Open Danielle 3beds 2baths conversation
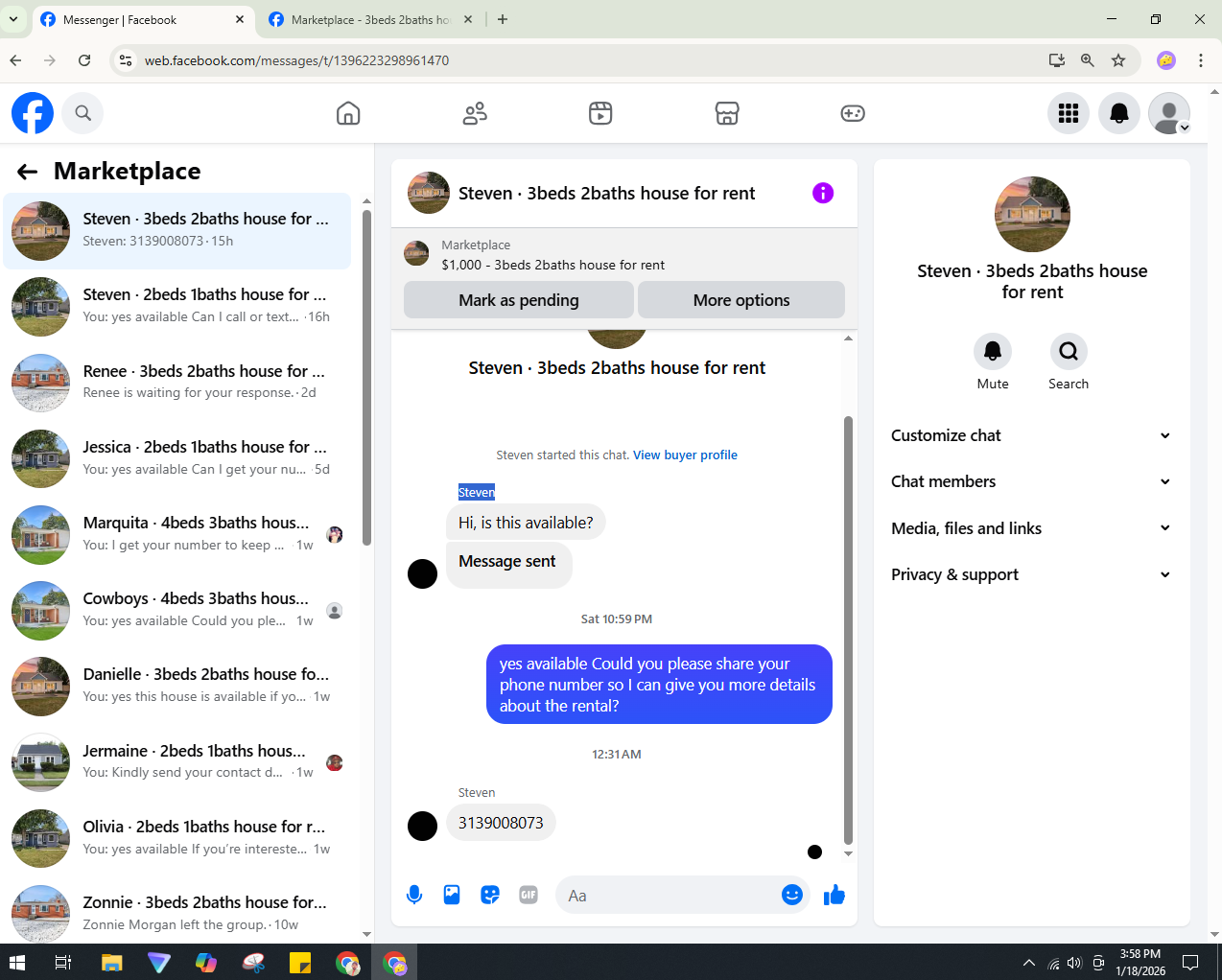Image resolution: width=1222 pixels, height=980 pixels. click(x=177, y=686)
